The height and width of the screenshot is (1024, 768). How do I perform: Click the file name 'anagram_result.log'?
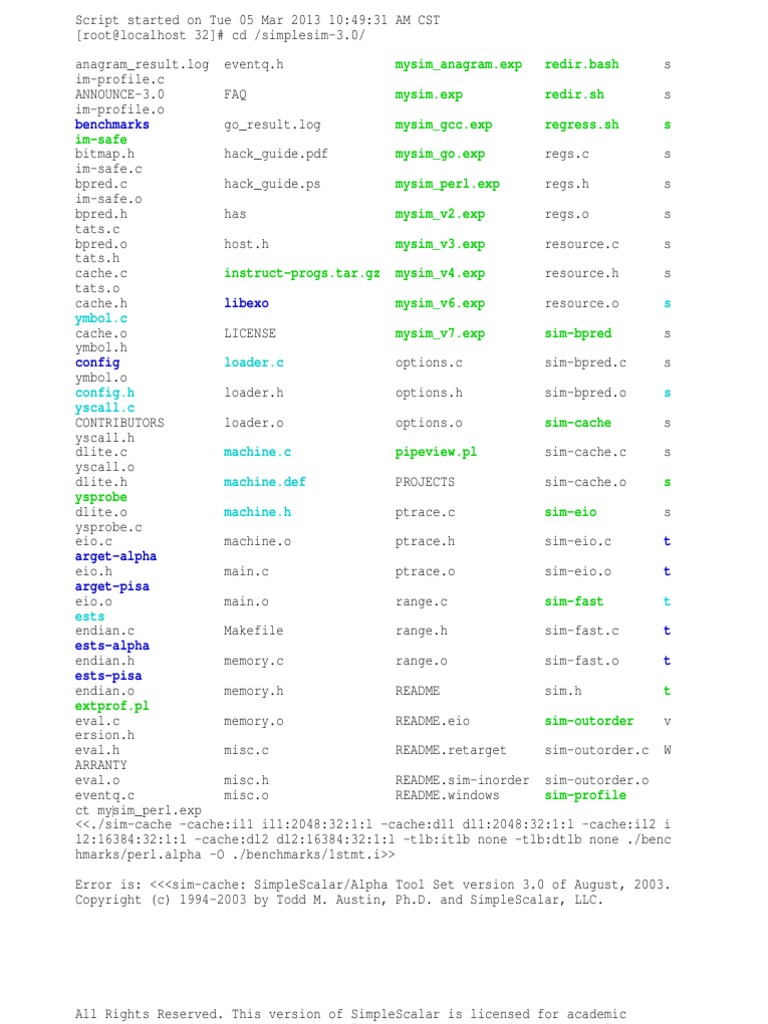click(x=142, y=65)
